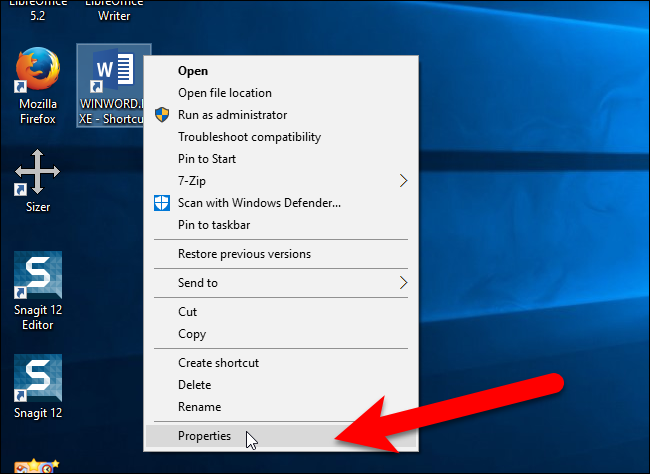Expand the 7-Zip submenu arrow

pyautogui.click(x=403, y=181)
